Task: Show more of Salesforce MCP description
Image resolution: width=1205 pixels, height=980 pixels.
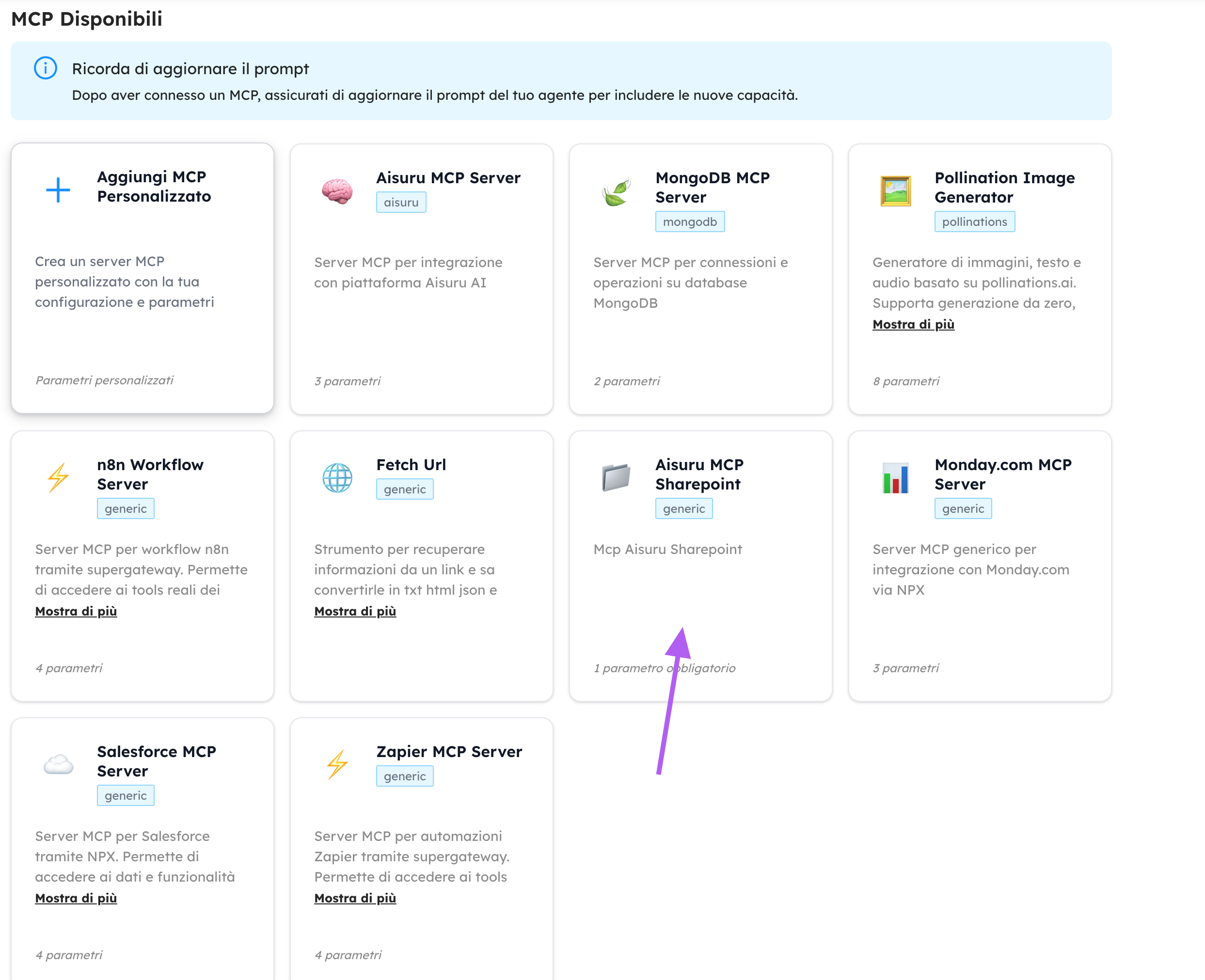Action: (76, 898)
